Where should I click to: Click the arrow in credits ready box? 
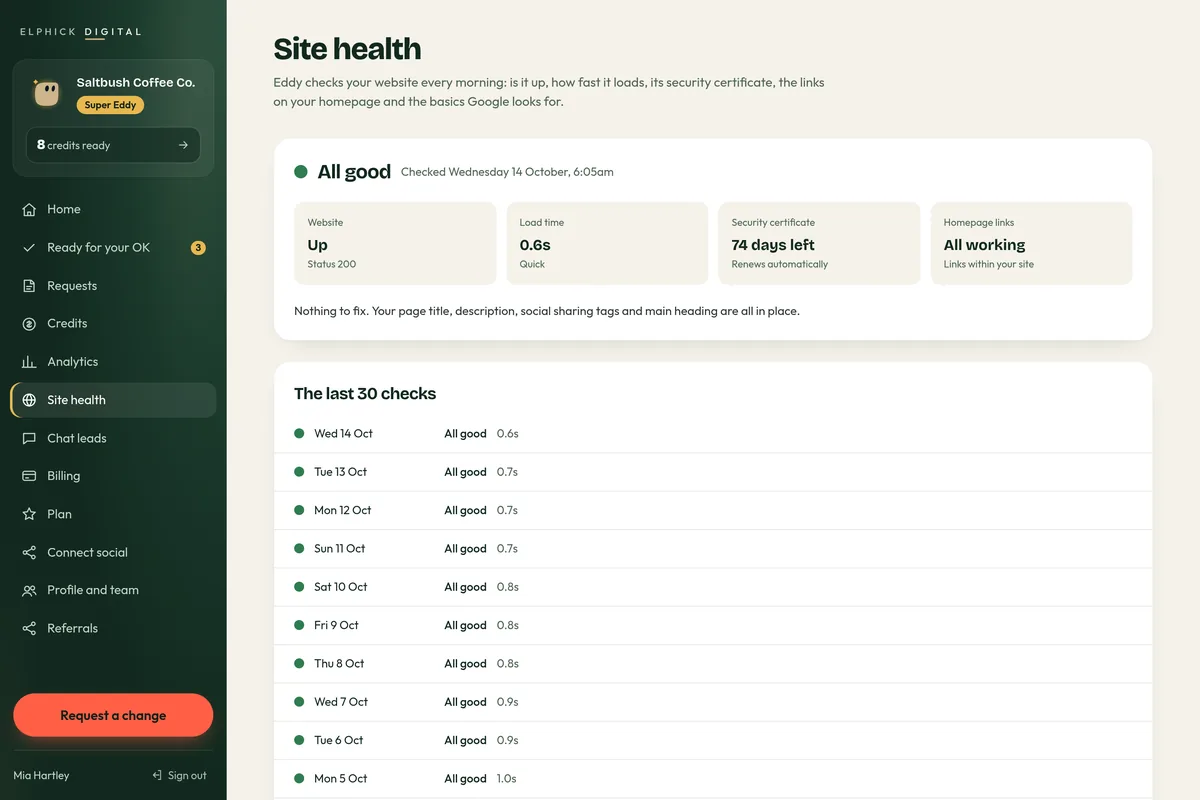pyautogui.click(x=183, y=145)
